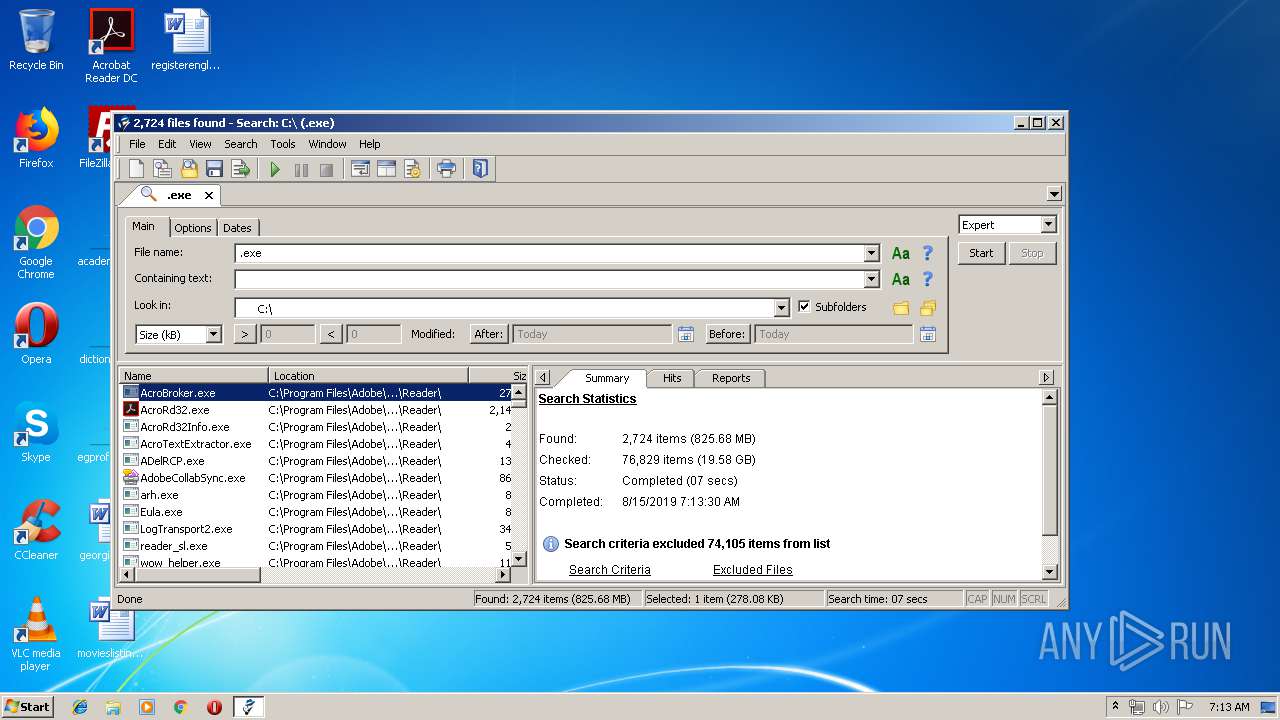Click the Pause Search toolbar icon
Screen dimensions: 1280x720
click(x=301, y=170)
